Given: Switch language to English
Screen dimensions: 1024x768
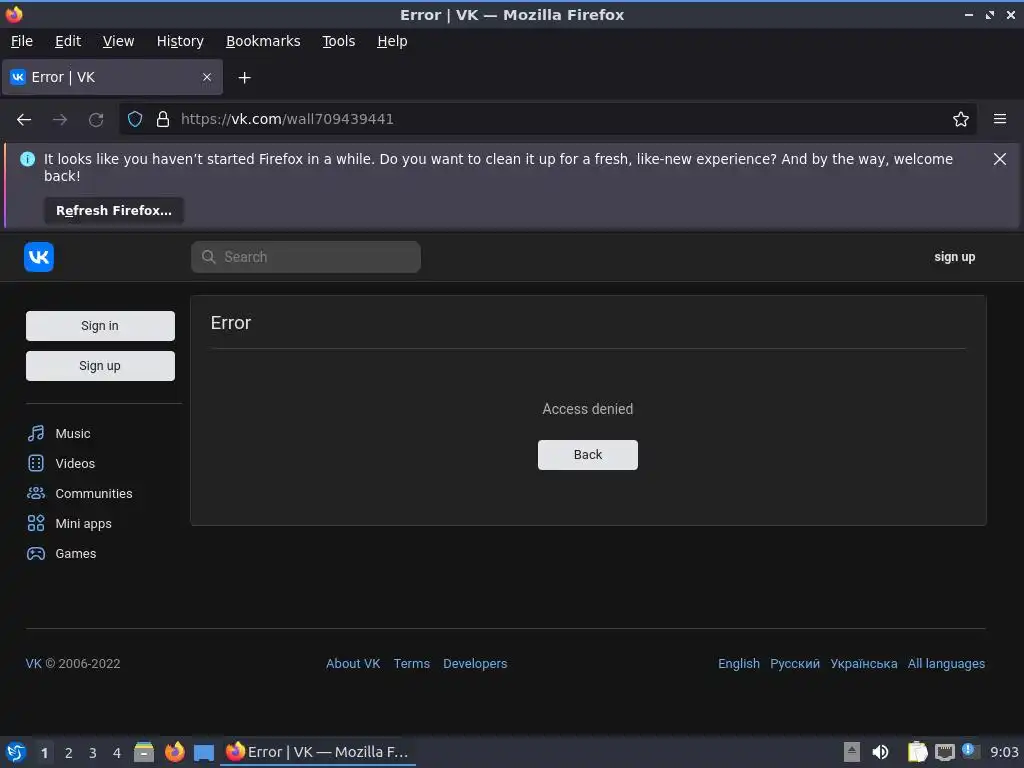Looking at the screenshot, I should [739, 664].
